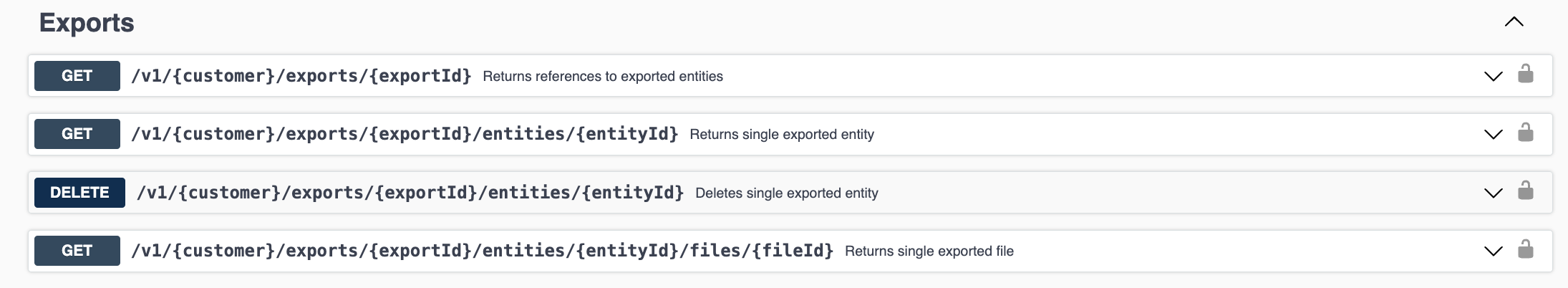Viewport: 1568px width, 288px height.
Task: Collapse the Exports section with top arrow
Action: [1514, 22]
